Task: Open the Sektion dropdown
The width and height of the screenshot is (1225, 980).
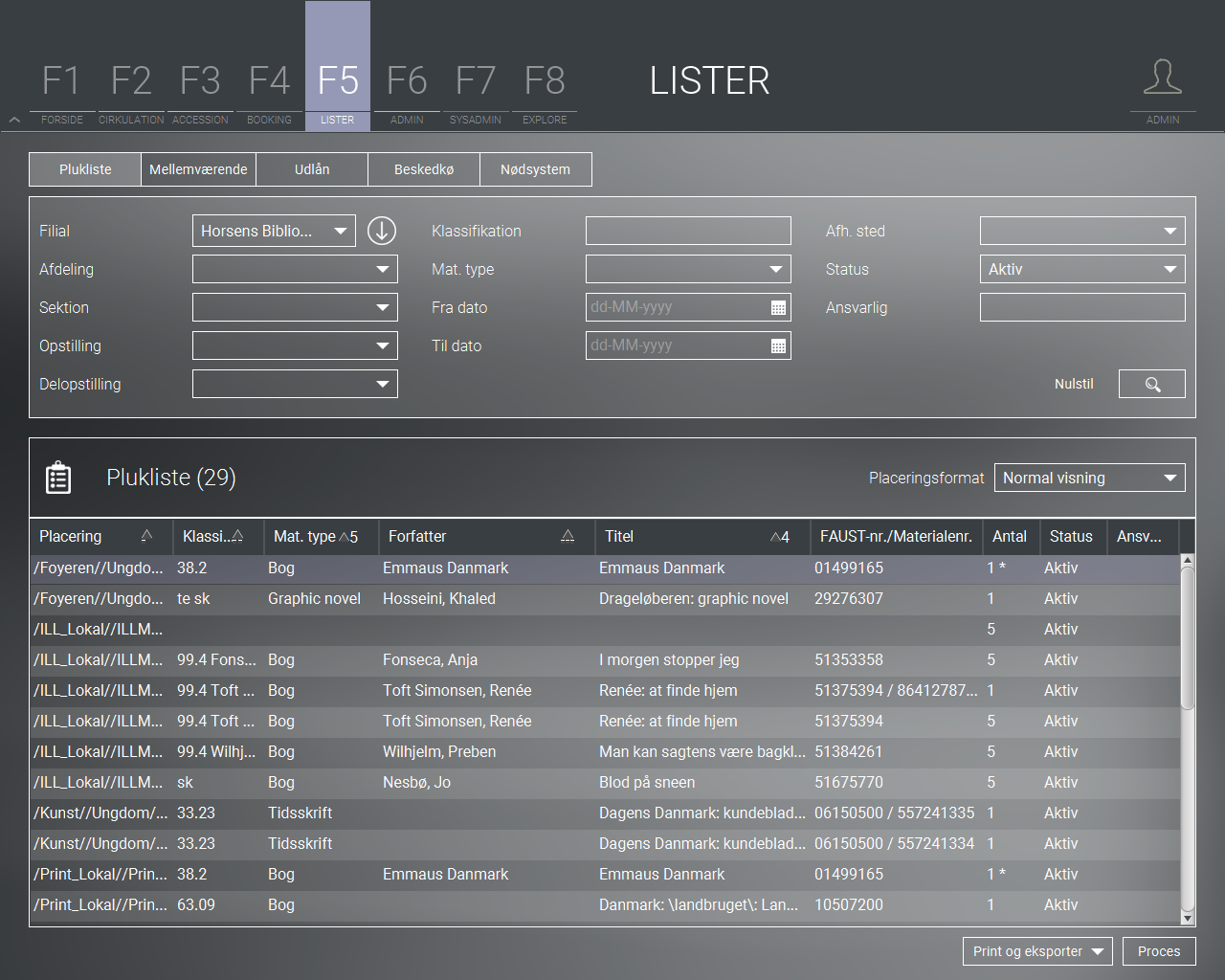Action: [x=295, y=307]
